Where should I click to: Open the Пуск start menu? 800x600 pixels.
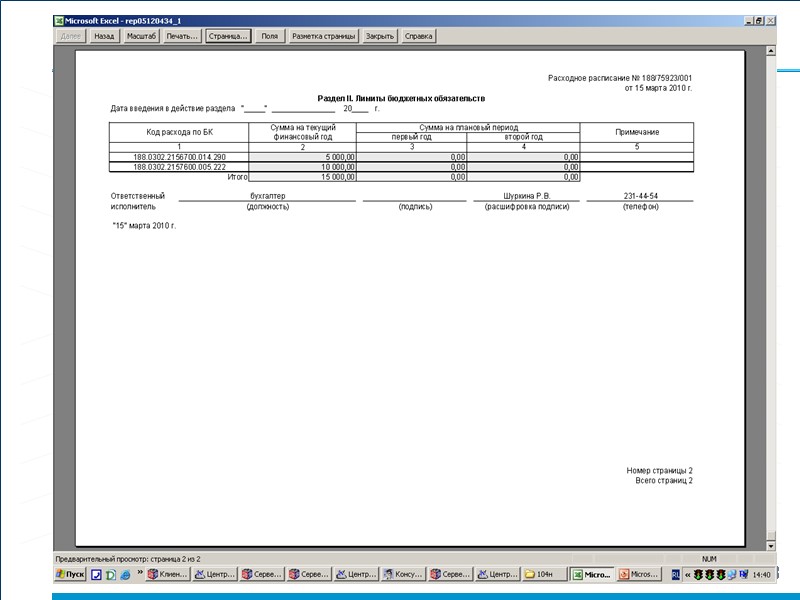pos(70,574)
